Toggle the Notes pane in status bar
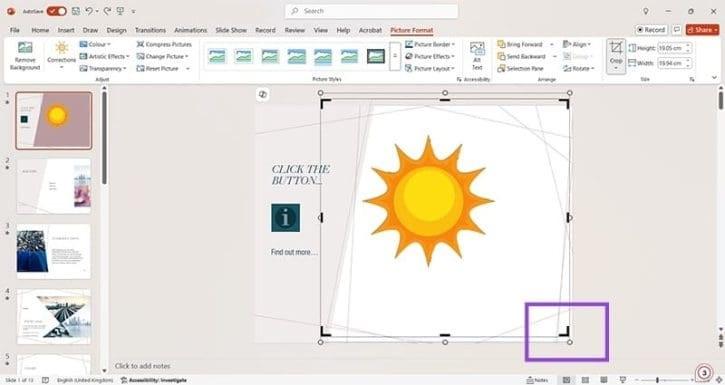The width and height of the screenshot is (725, 385). (537, 380)
